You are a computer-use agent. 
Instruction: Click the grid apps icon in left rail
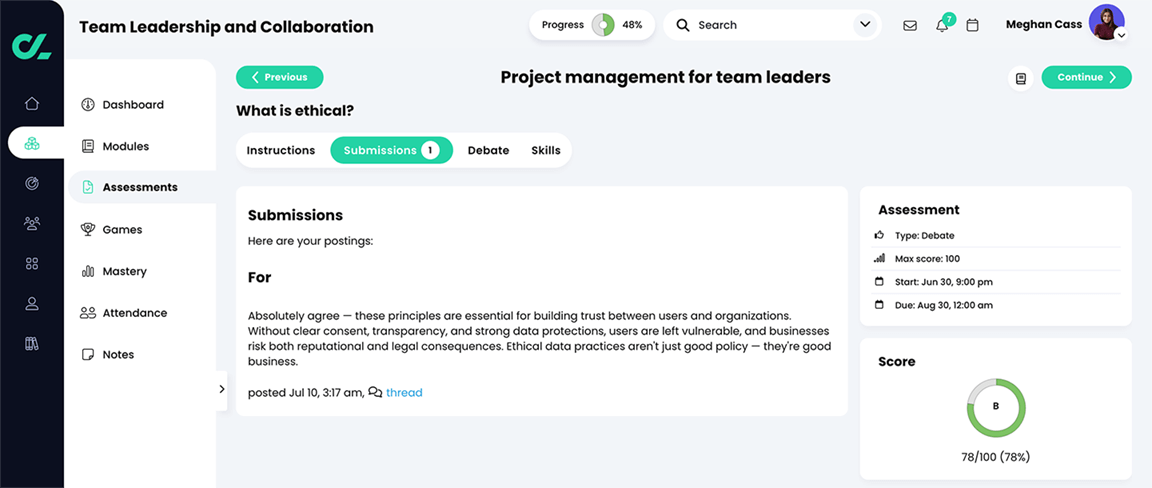pos(32,263)
